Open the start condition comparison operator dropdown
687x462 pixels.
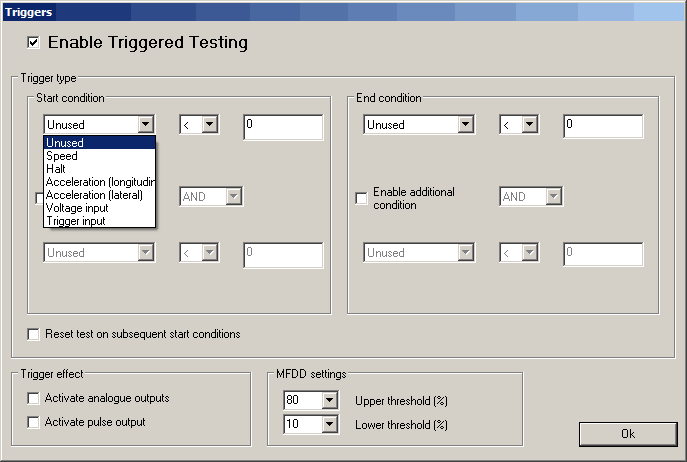[210, 125]
